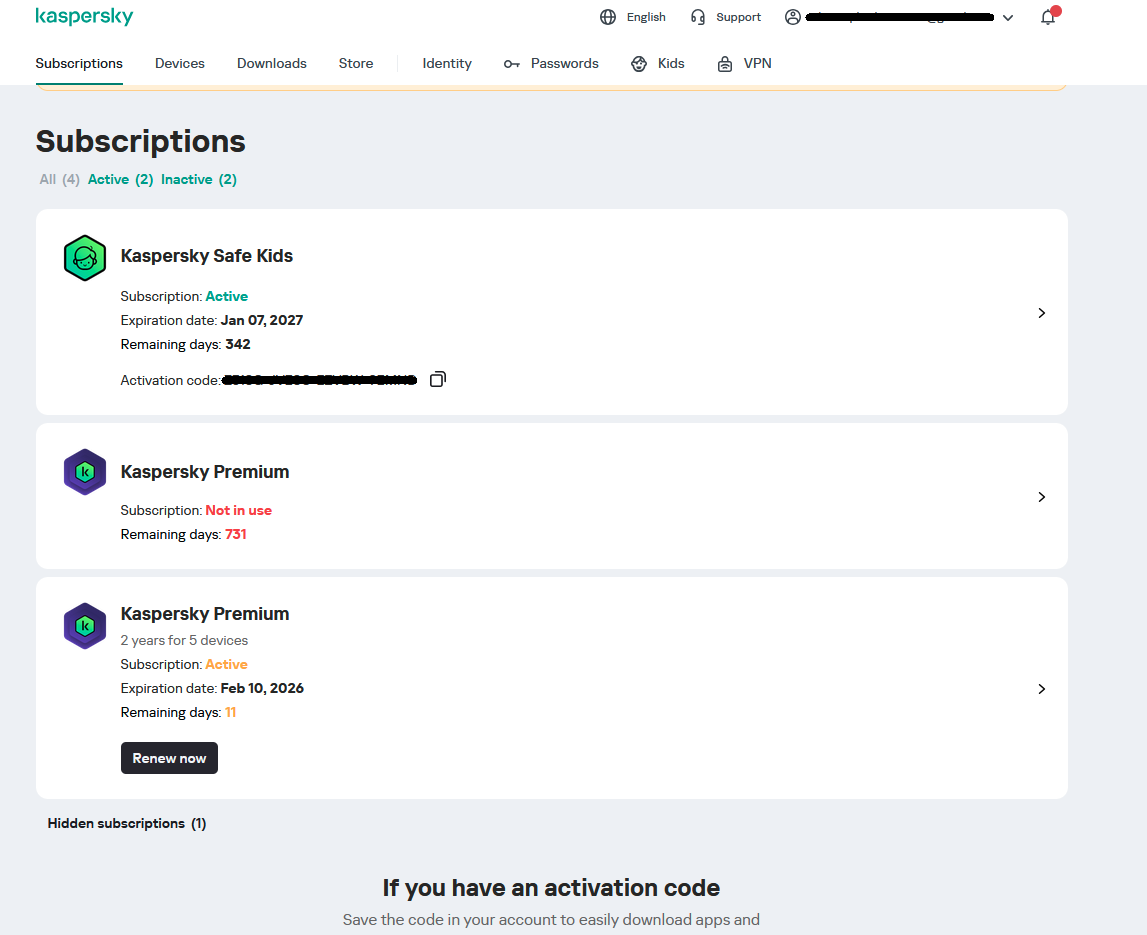The width and height of the screenshot is (1147, 935).
Task: Click the Support headset icon
Action: pyautogui.click(x=699, y=17)
